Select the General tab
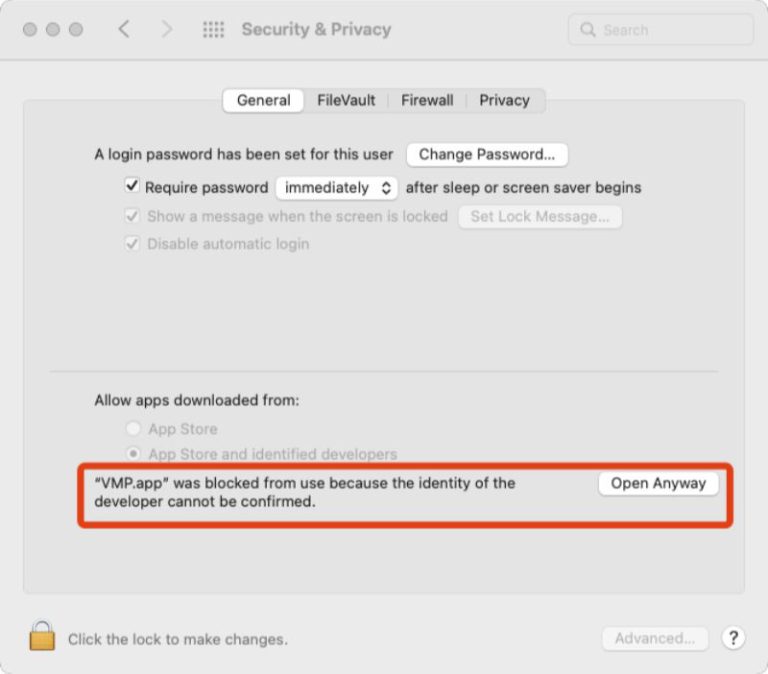 click(x=264, y=100)
